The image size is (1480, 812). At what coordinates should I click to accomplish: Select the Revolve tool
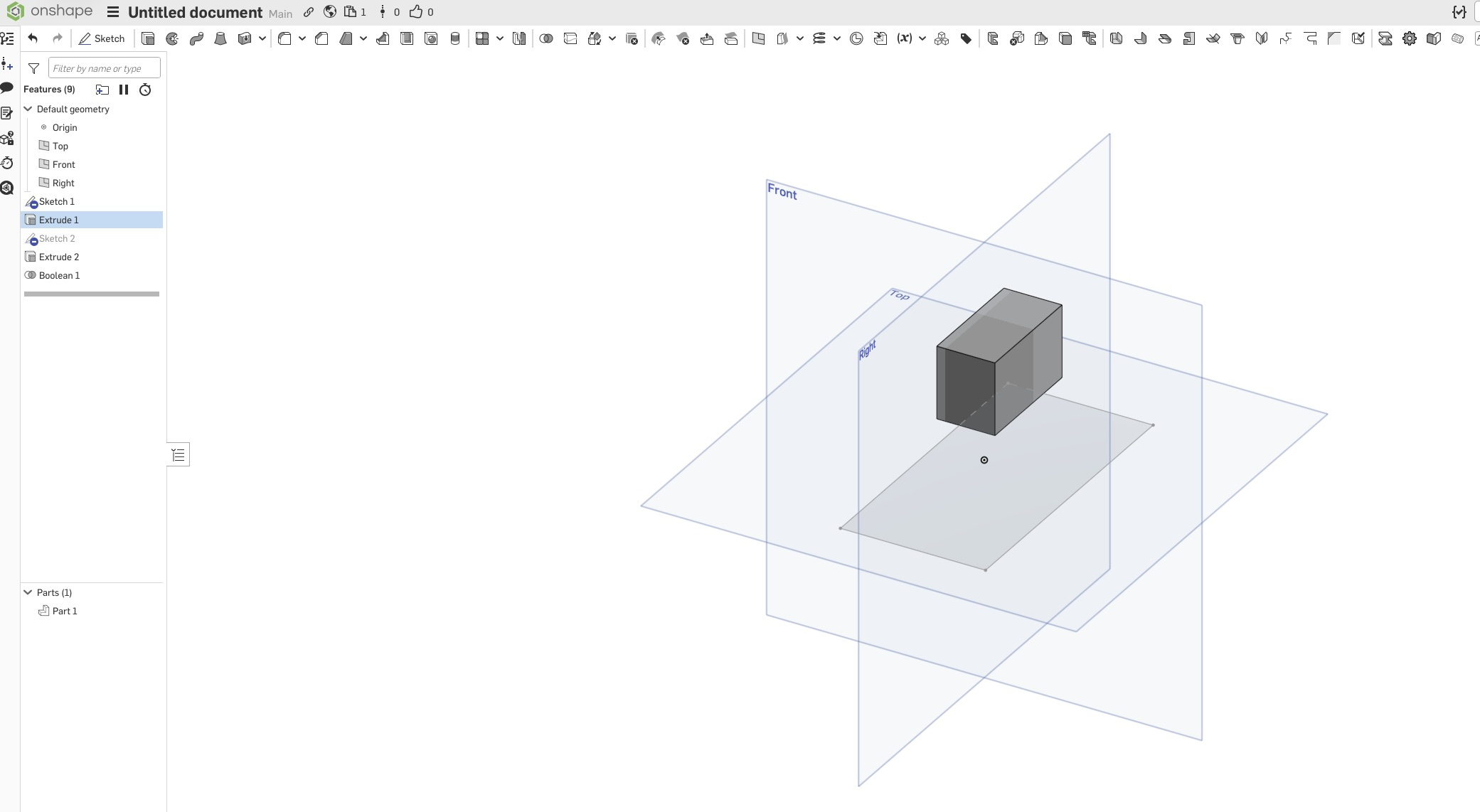172,38
